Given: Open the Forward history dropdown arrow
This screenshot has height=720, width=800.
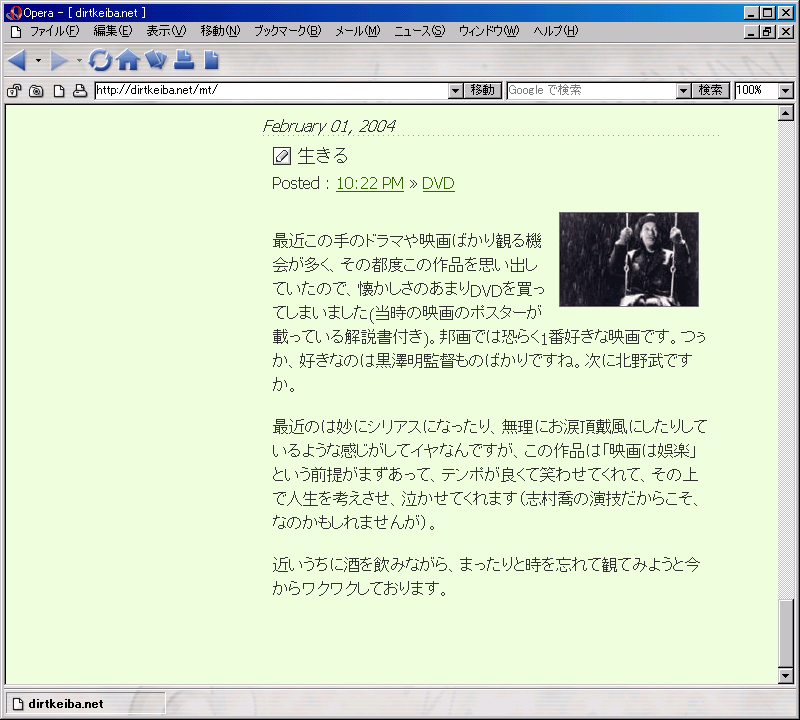Looking at the screenshot, I should [x=79, y=60].
